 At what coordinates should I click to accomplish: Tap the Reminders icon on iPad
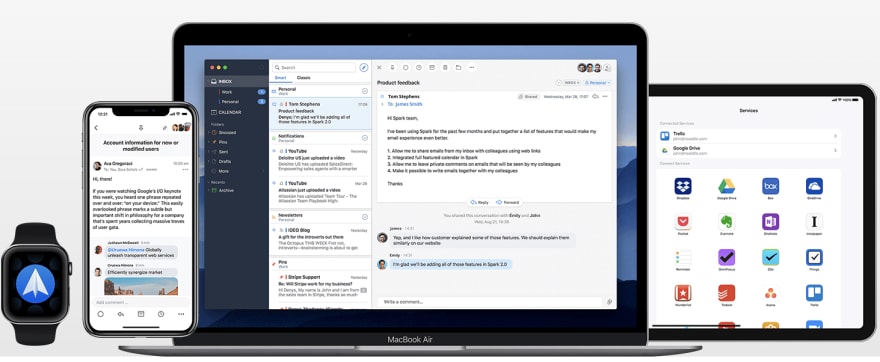pyautogui.click(x=682, y=258)
